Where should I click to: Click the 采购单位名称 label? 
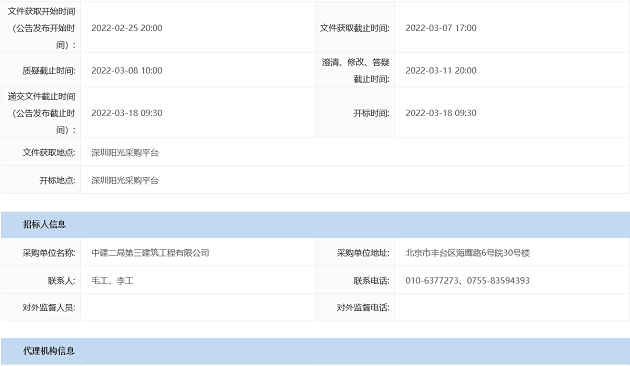click(49, 253)
